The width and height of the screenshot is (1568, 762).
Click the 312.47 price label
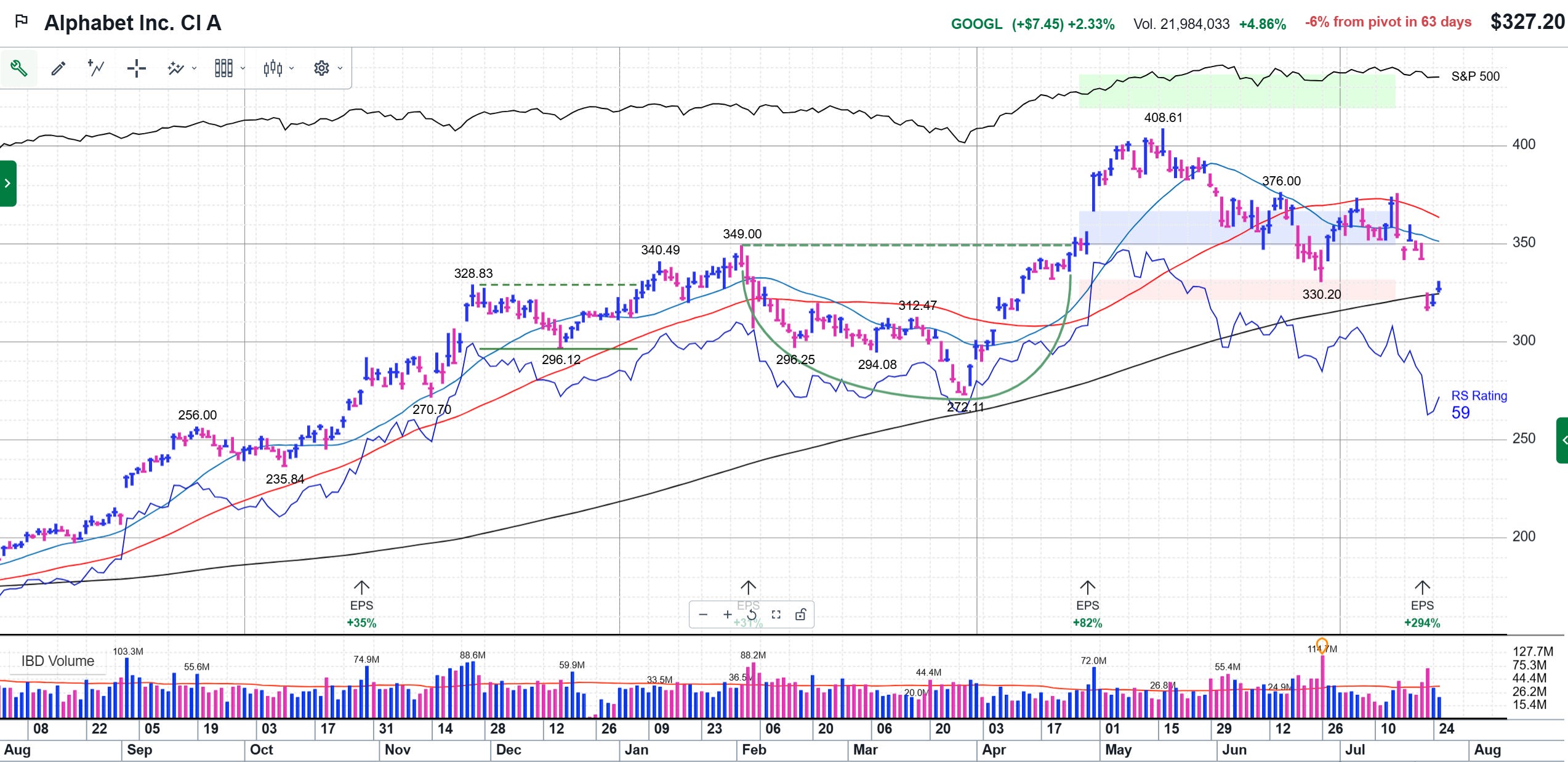(x=917, y=306)
